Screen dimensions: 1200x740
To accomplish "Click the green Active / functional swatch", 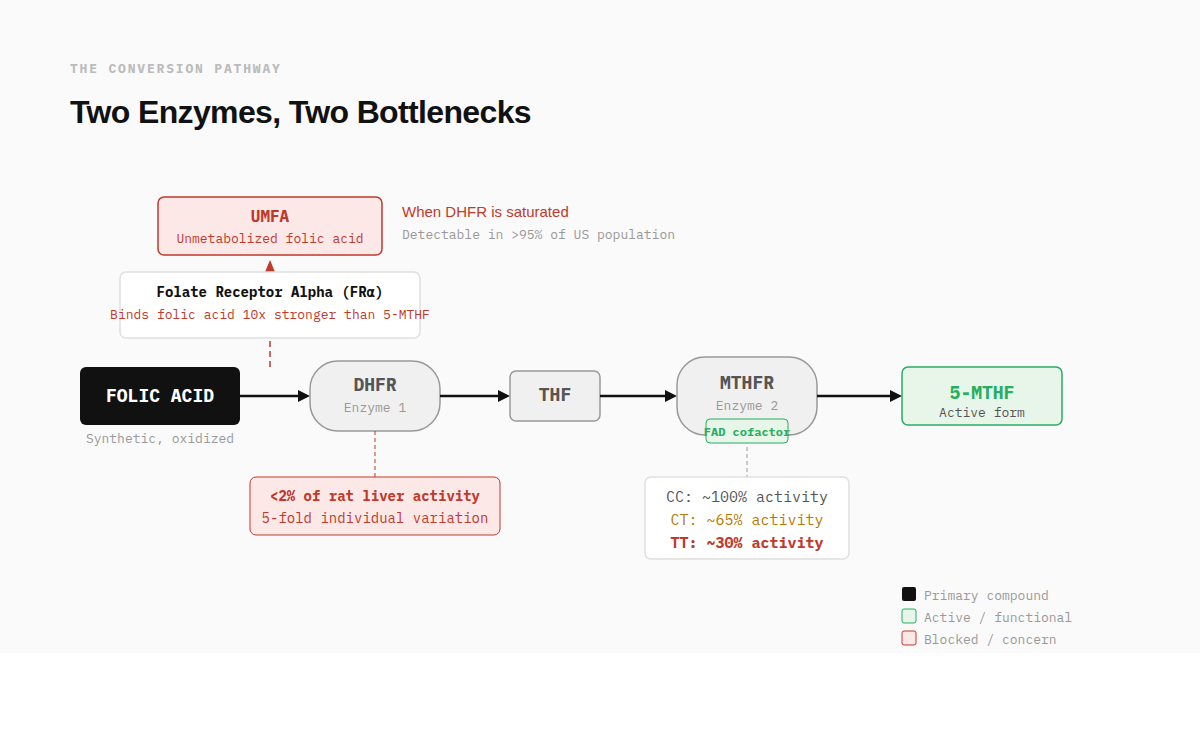I will coord(909,616).
